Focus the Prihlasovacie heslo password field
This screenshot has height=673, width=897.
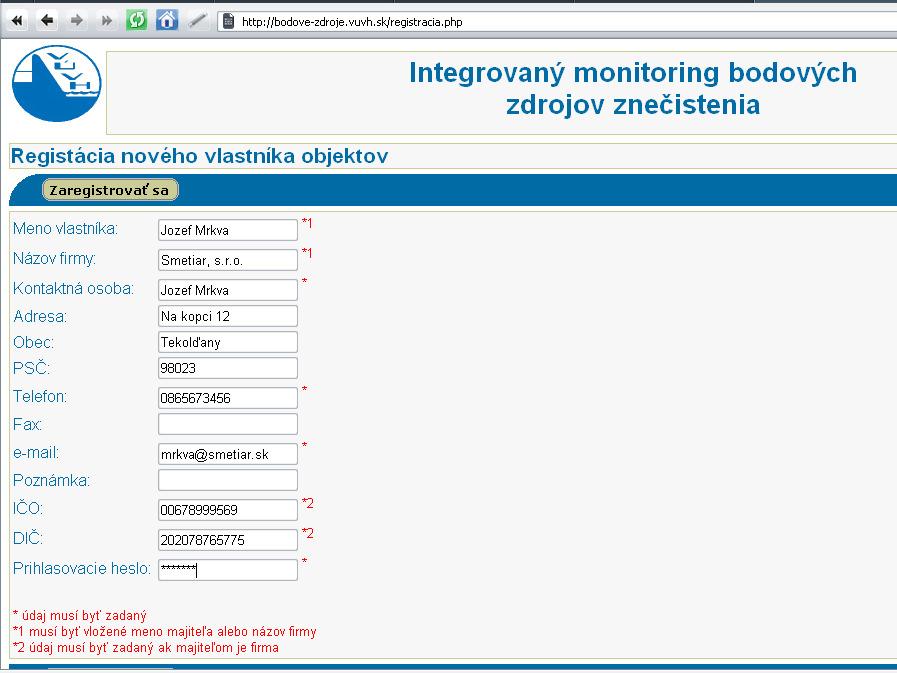228,570
